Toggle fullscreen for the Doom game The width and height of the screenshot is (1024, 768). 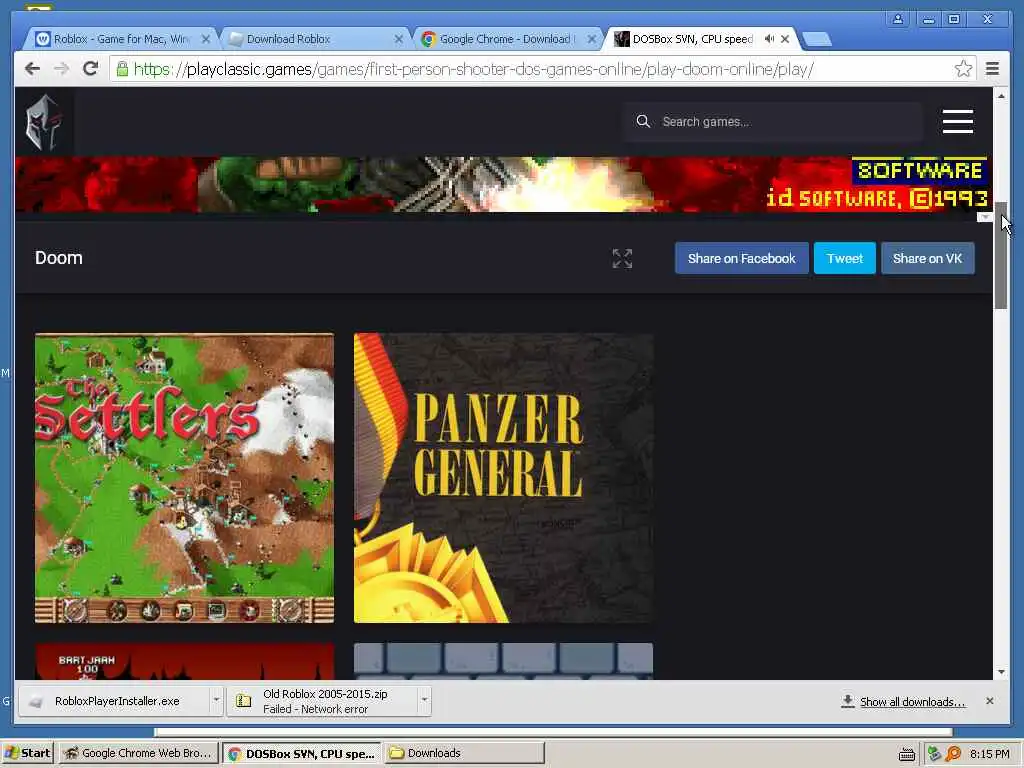click(622, 259)
